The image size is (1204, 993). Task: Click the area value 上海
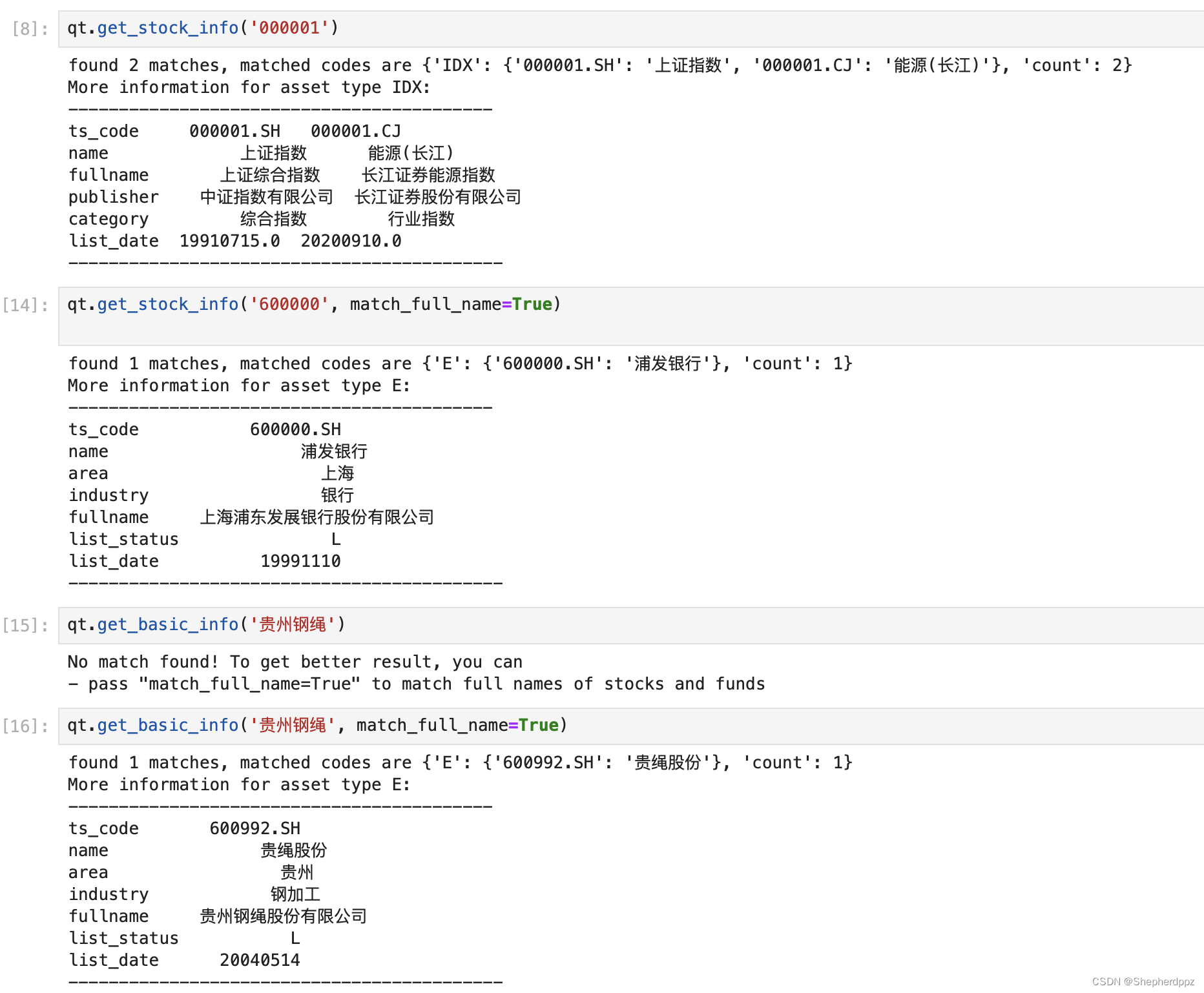tap(337, 474)
